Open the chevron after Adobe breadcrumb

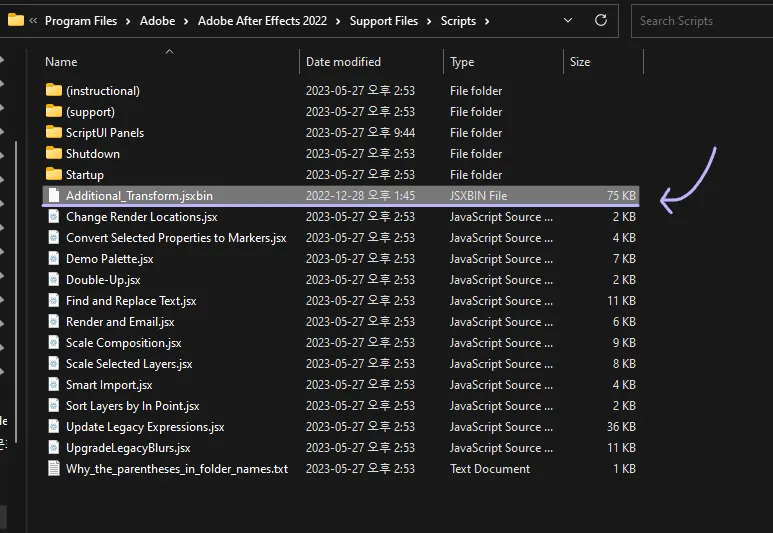186,21
